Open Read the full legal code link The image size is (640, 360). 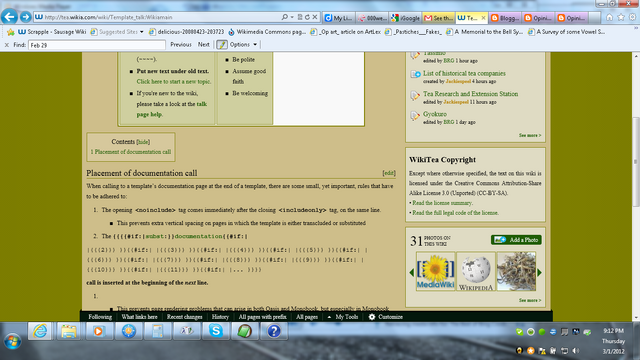point(455,213)
